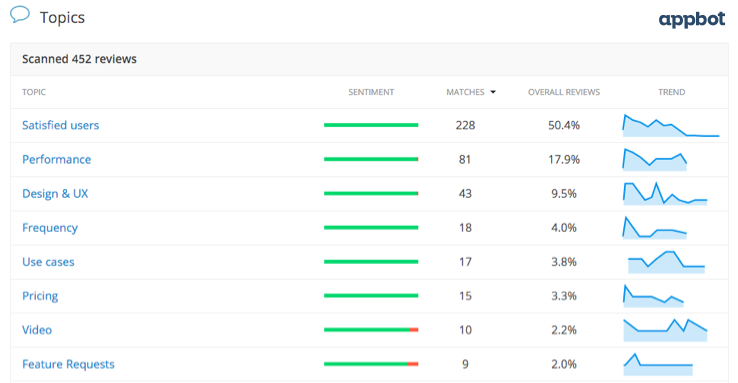Screen dimensions: 738x383
Task: Click the 3.8% overall reviews value
Action: pos(564,262)
